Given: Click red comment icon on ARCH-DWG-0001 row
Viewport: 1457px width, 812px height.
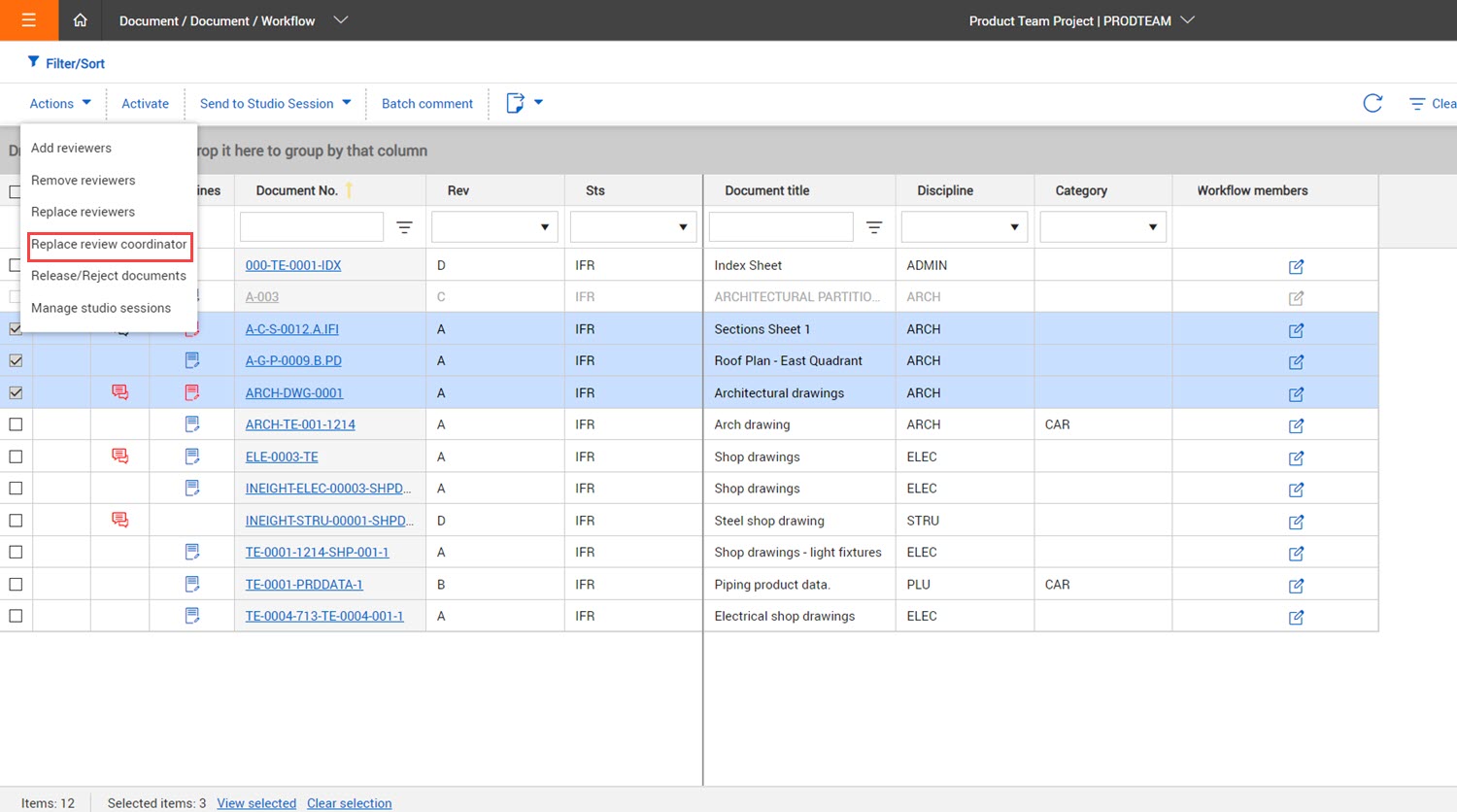Looking at the screenshot, I should [119, 392].
